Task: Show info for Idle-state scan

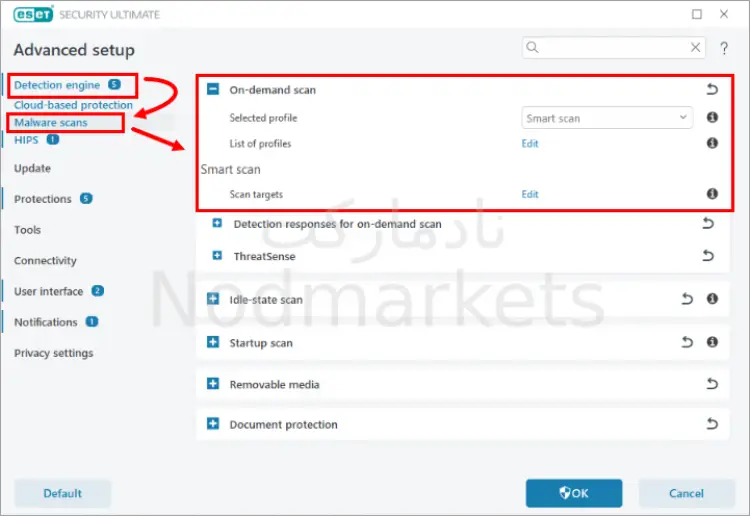Action: tap(712, 299)
